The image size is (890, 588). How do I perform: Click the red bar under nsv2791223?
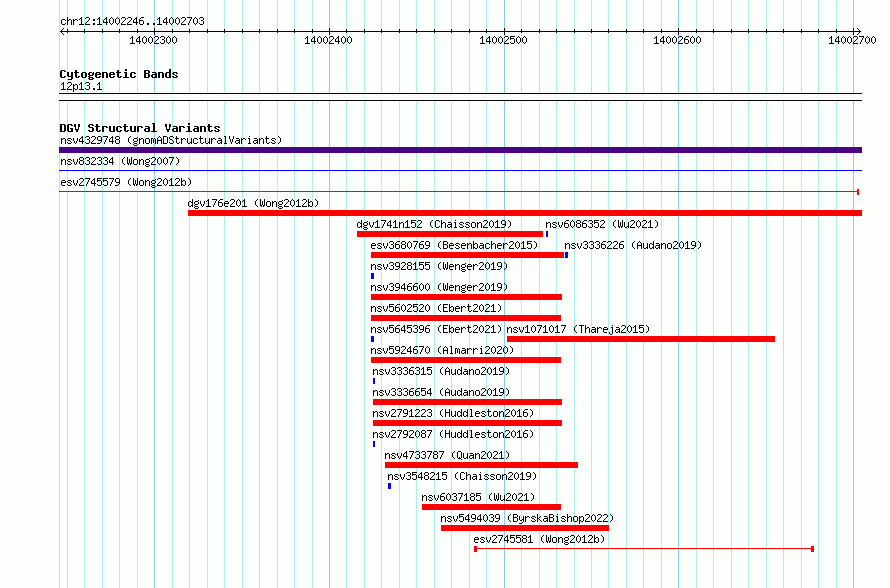click(x=467, y=423)
